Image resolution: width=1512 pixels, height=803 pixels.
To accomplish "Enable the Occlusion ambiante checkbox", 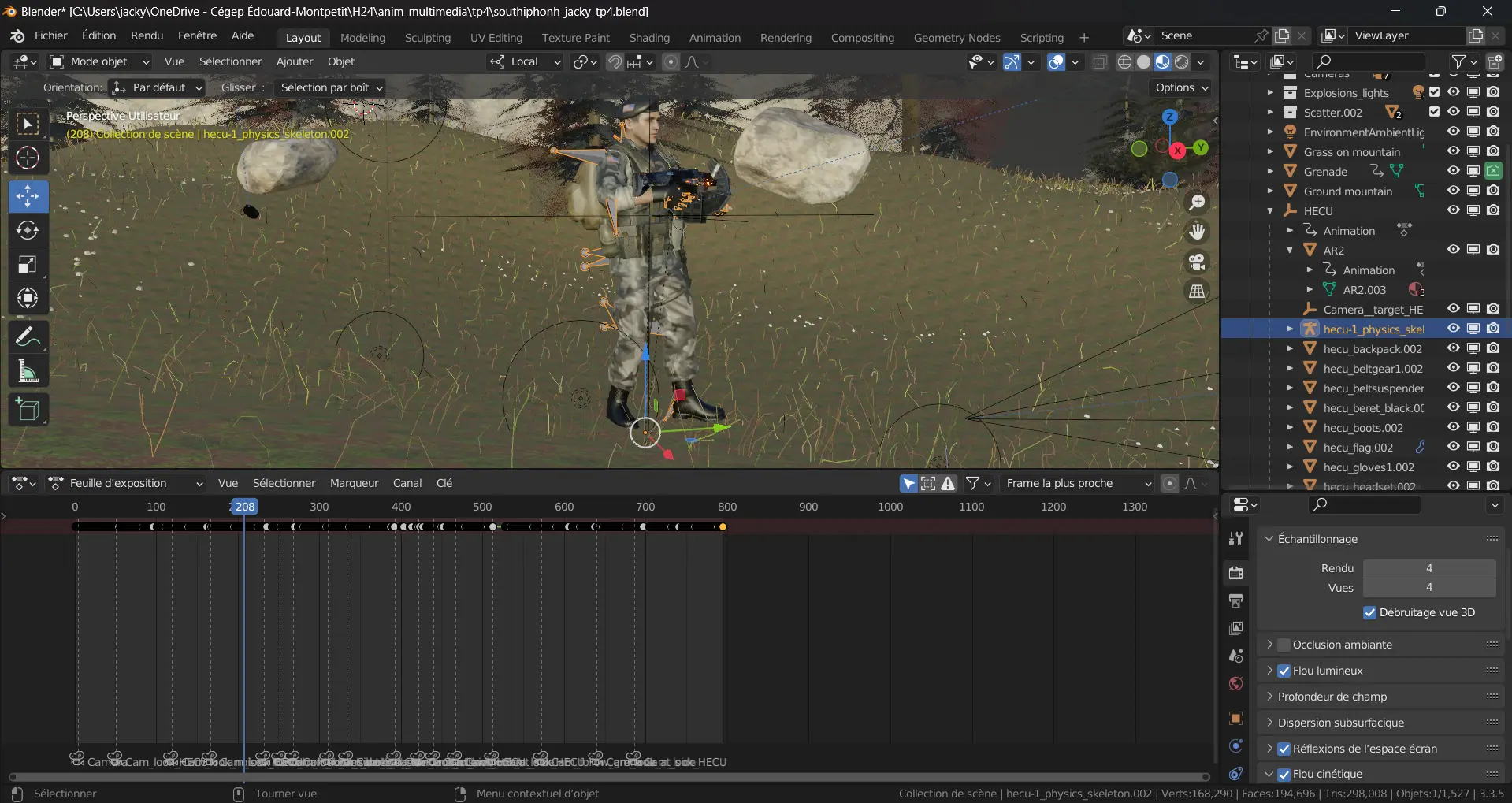I will coord(1284,645).
